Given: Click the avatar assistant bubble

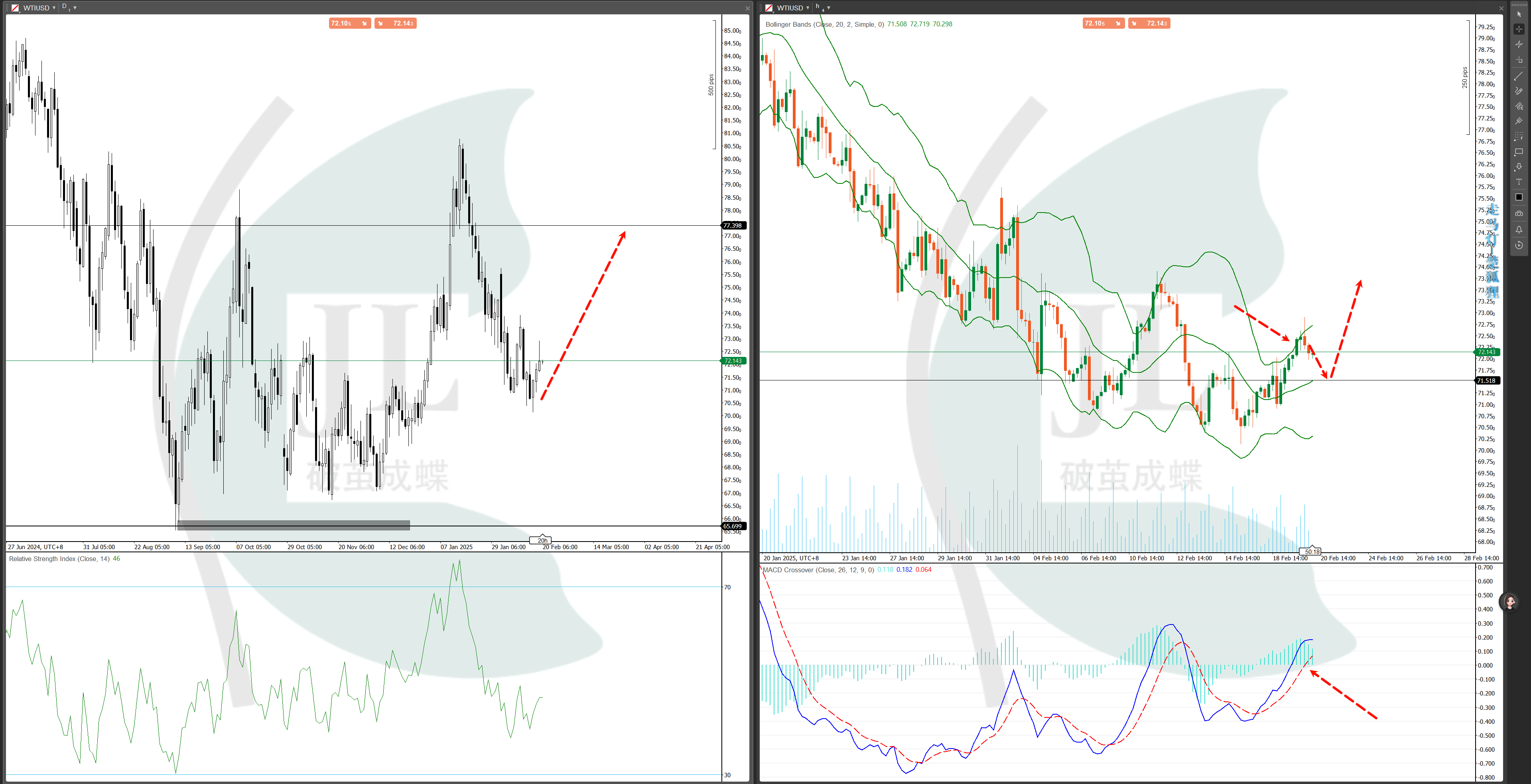Looking at the screenshot, I should point(1510,603).
